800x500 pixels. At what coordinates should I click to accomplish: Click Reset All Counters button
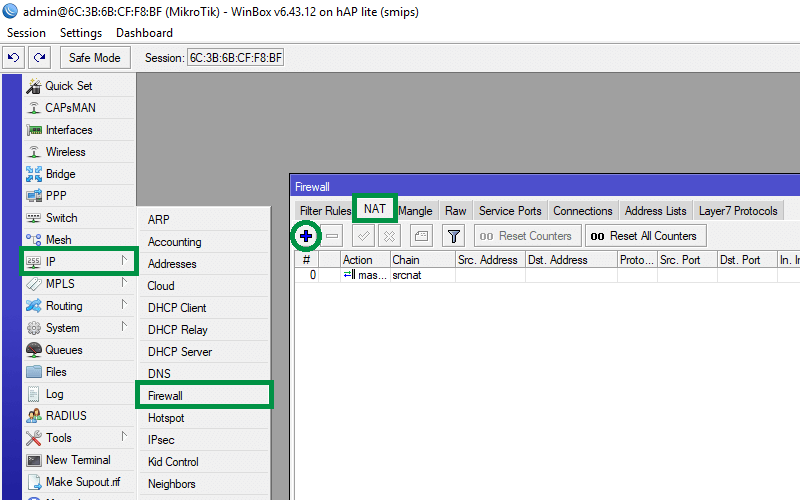click(x=645, y=236)
